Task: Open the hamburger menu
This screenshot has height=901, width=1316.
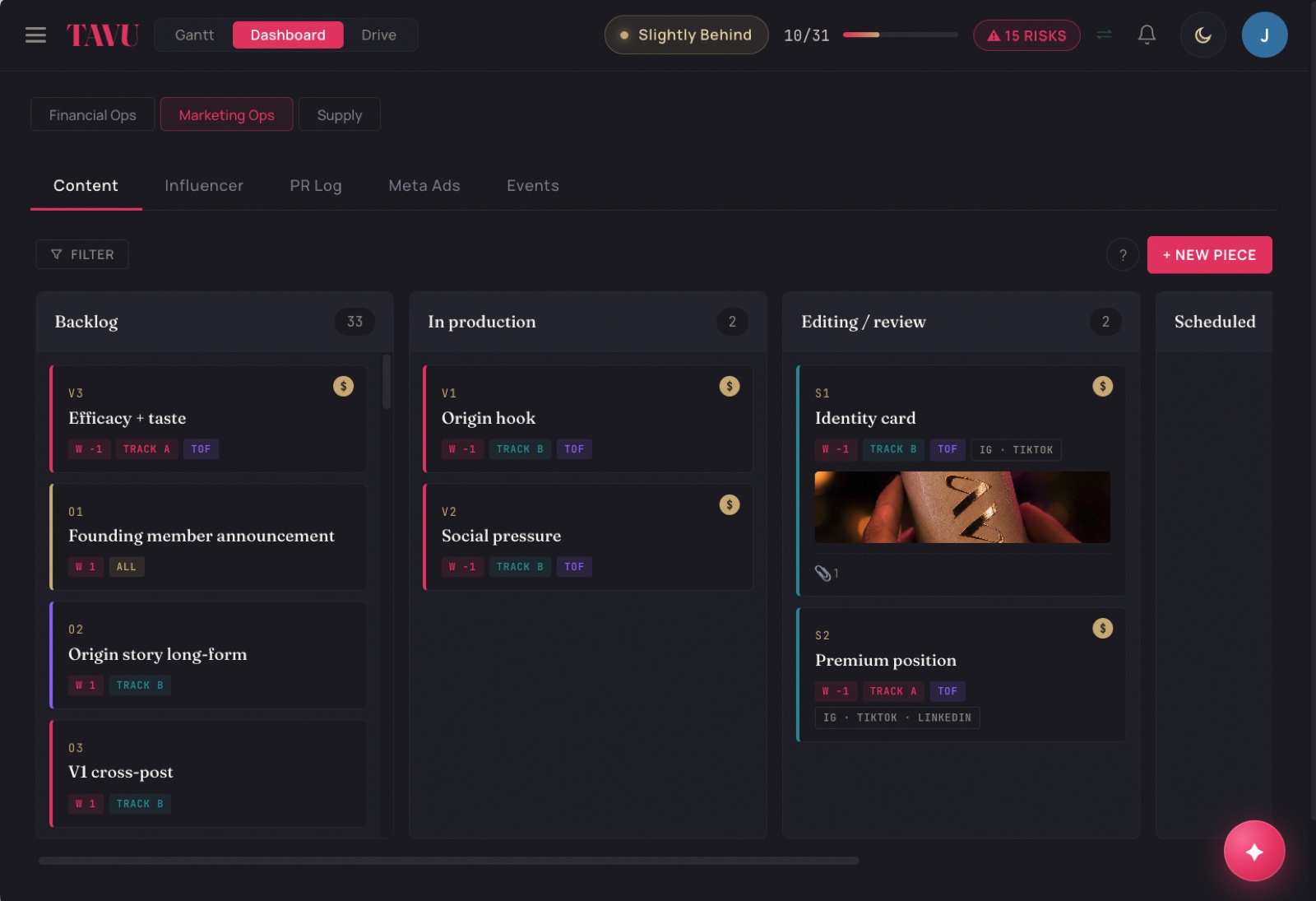Action: [x=35, y=35]
